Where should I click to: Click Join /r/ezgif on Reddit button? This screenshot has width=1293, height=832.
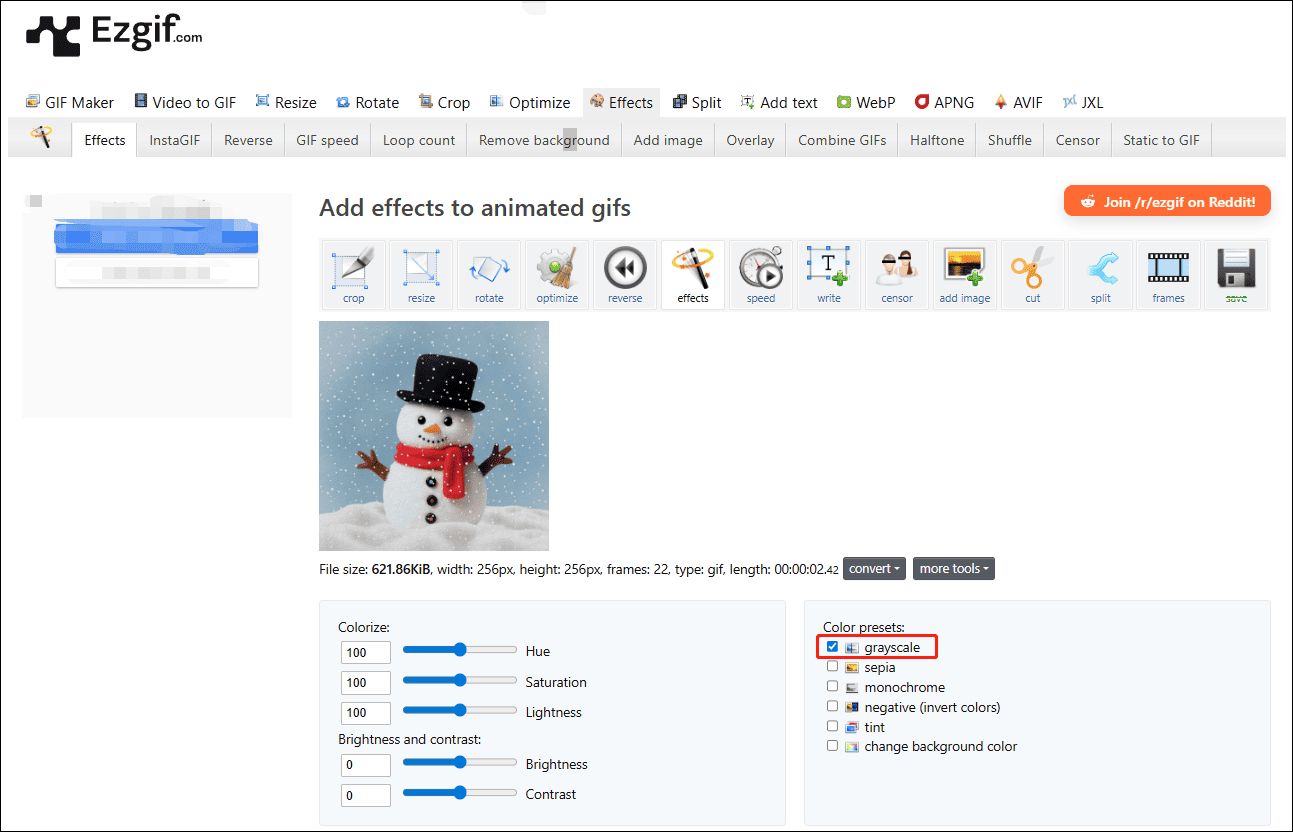[1167, 201]
